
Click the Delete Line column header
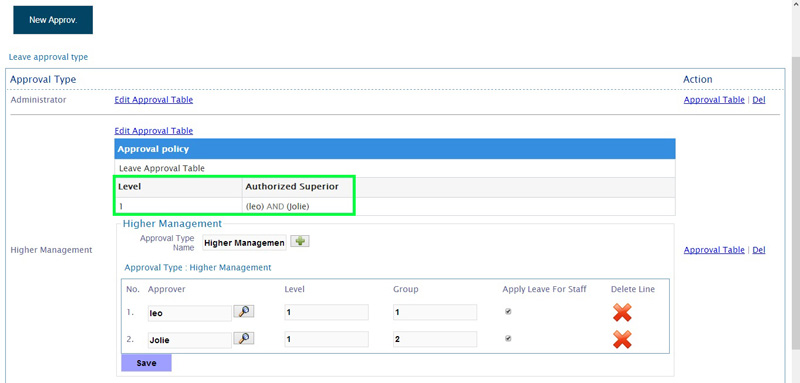pos(633,289)
